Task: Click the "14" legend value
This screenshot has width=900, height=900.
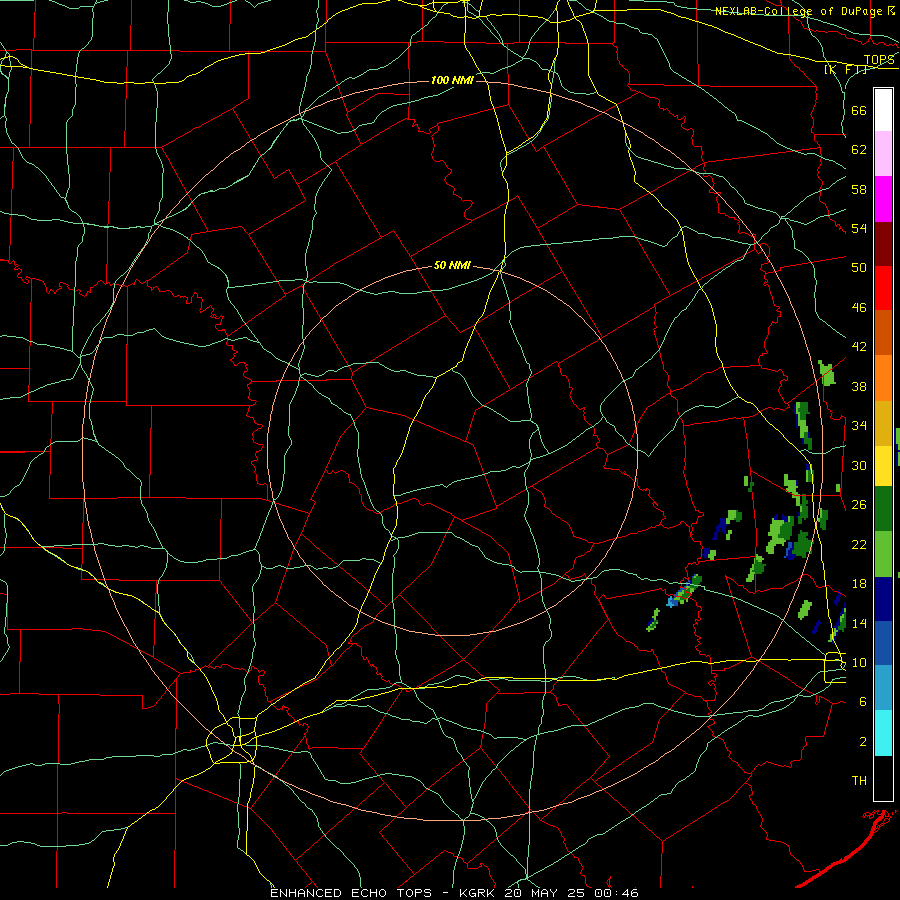Action: [859, 623]
